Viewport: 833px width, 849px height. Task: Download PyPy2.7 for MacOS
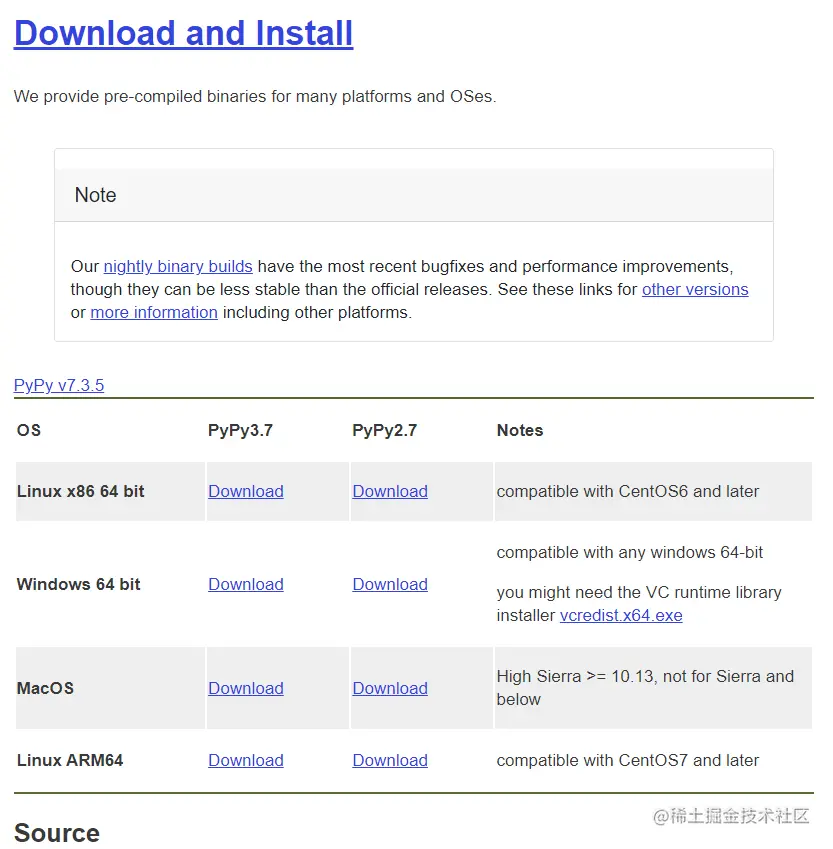[390, 688]
